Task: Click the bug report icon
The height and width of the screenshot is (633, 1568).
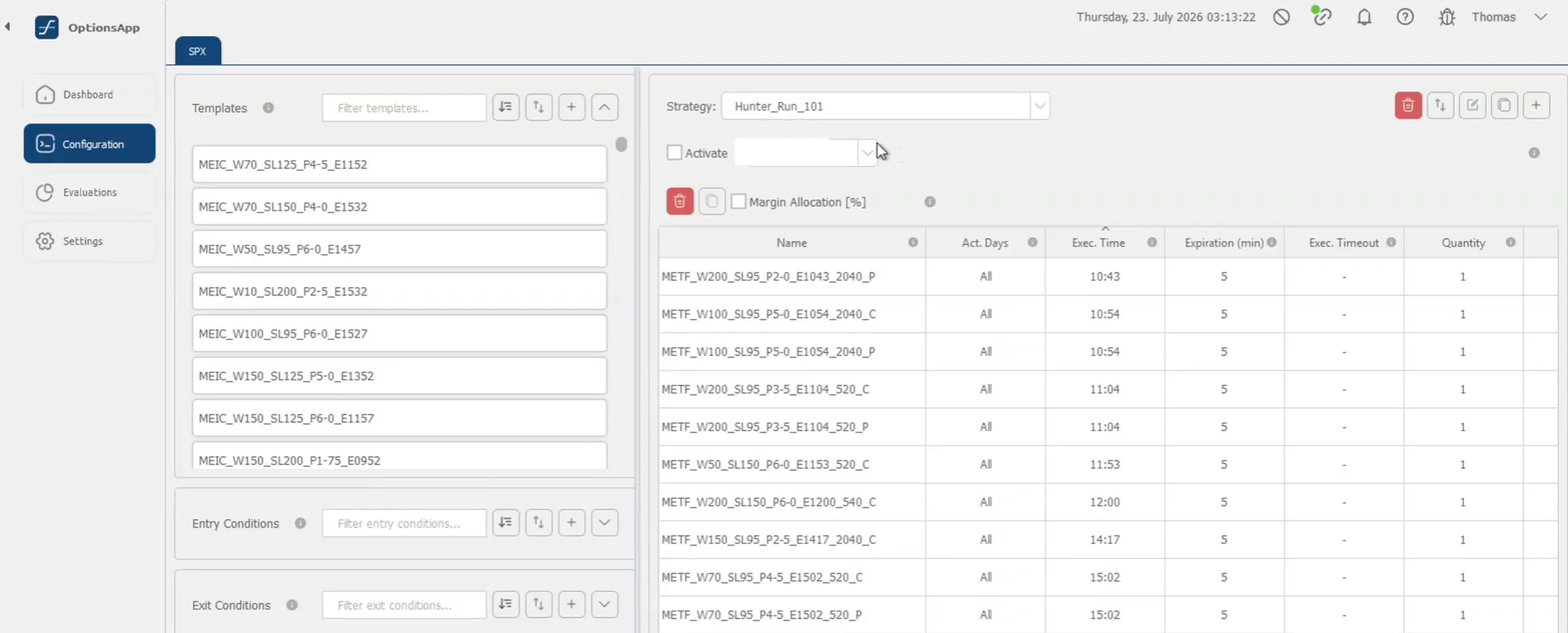Action: pos(1447,17)
